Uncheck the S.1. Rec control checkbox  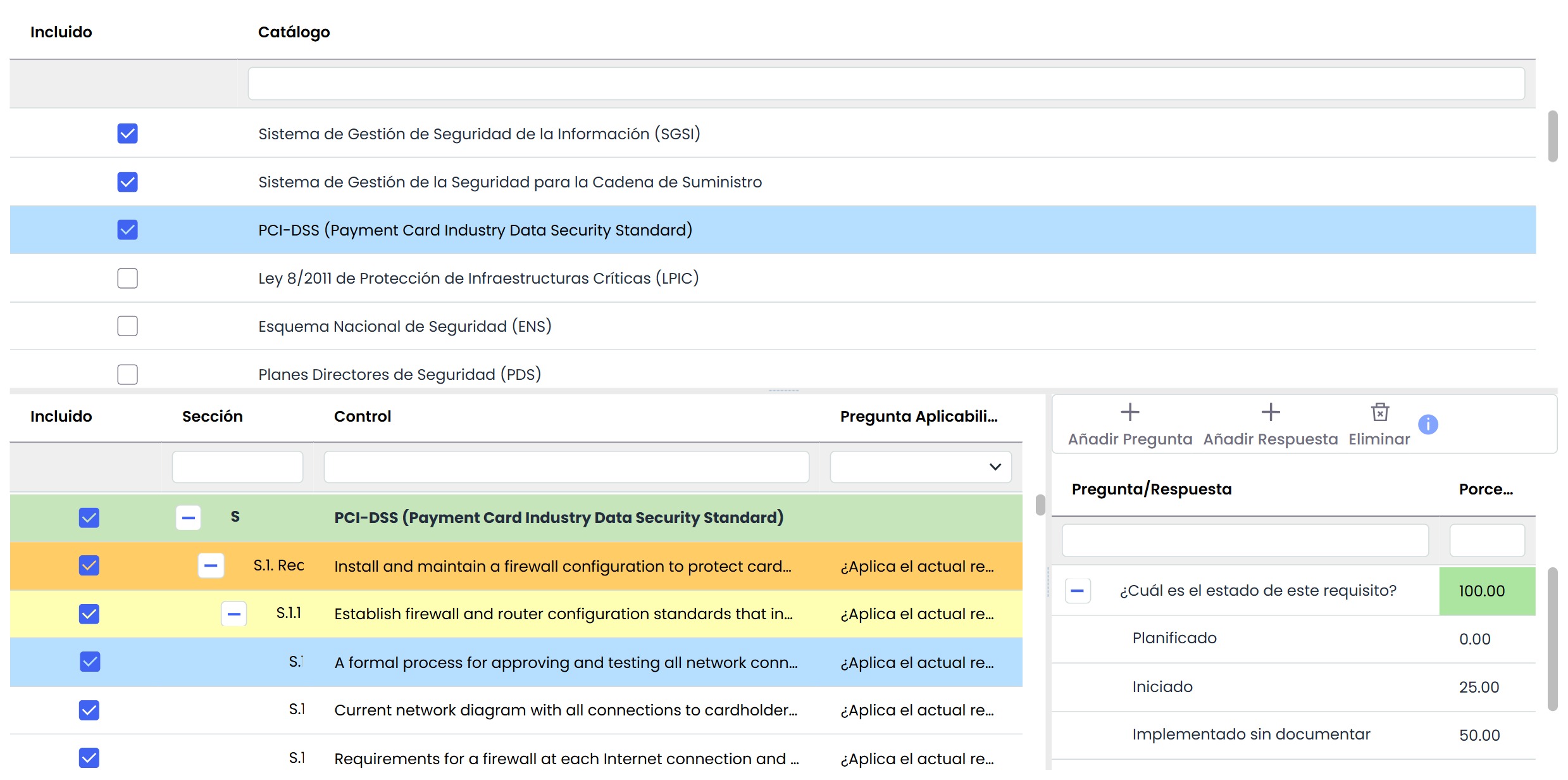pos(89,565)
